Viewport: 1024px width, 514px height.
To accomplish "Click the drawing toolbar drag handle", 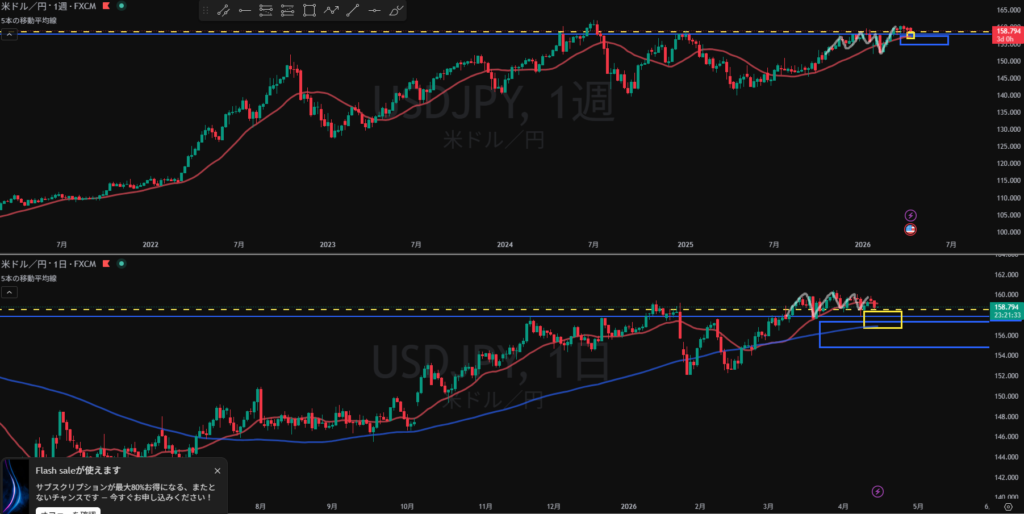I will tap(205, 11).
